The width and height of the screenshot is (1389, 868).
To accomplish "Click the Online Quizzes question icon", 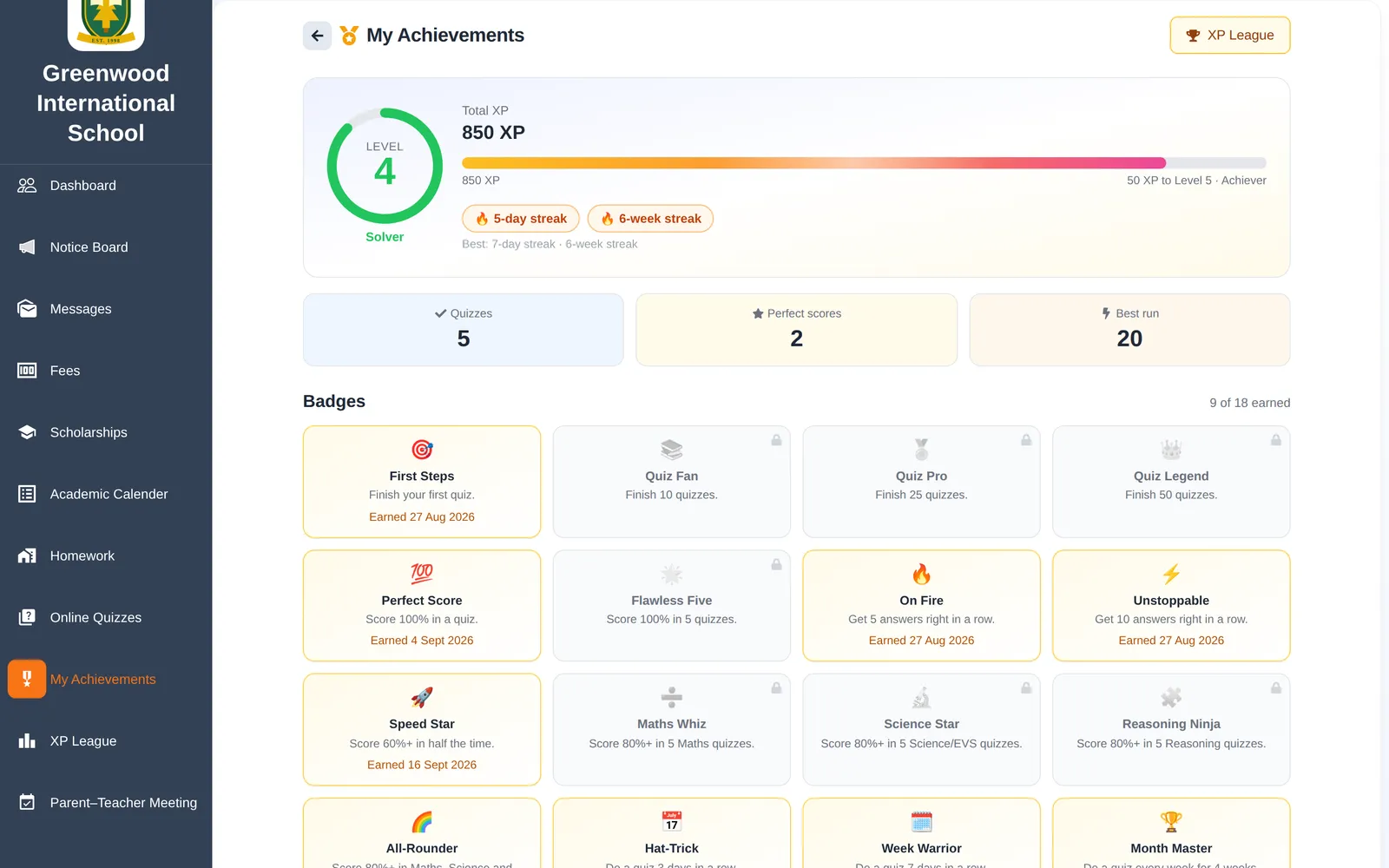I will (27, 617).
